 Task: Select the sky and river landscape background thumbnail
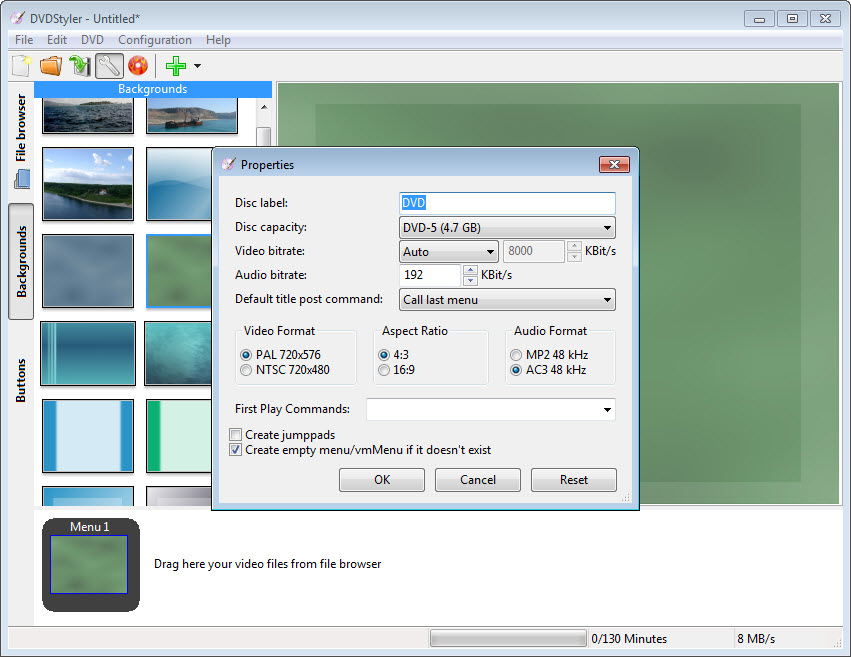pyautogui.click(x=88, y=184)
